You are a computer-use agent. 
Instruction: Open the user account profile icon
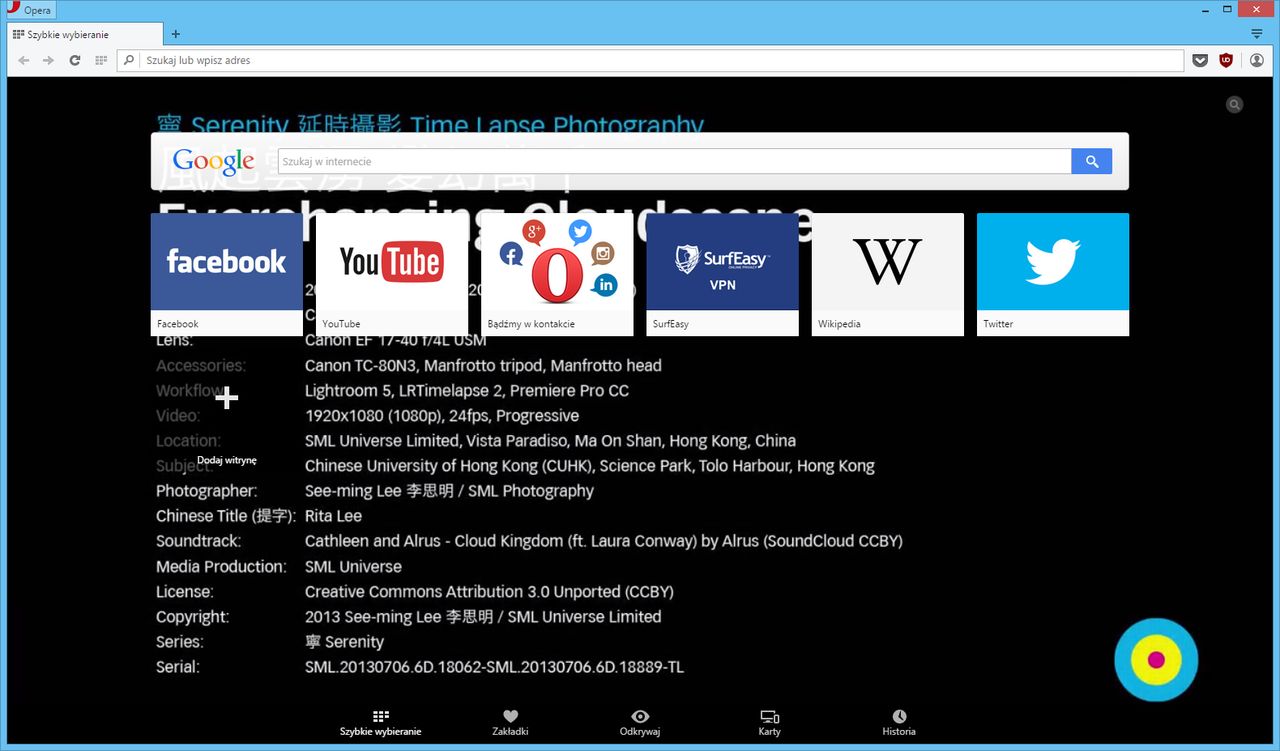pos(1257,60)
